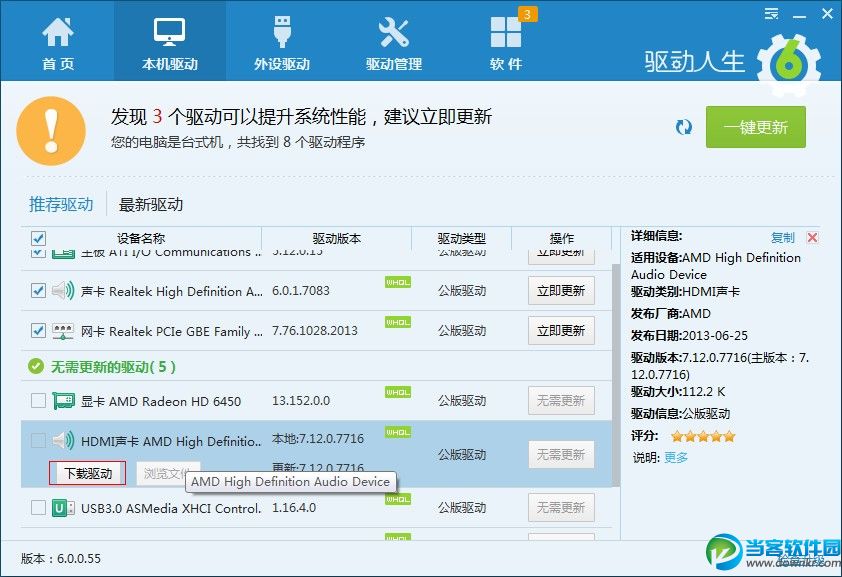Click WHQL badge on AMD Radeon row
The height and width of the screenshot is (577, 842).
pos(398,392)
